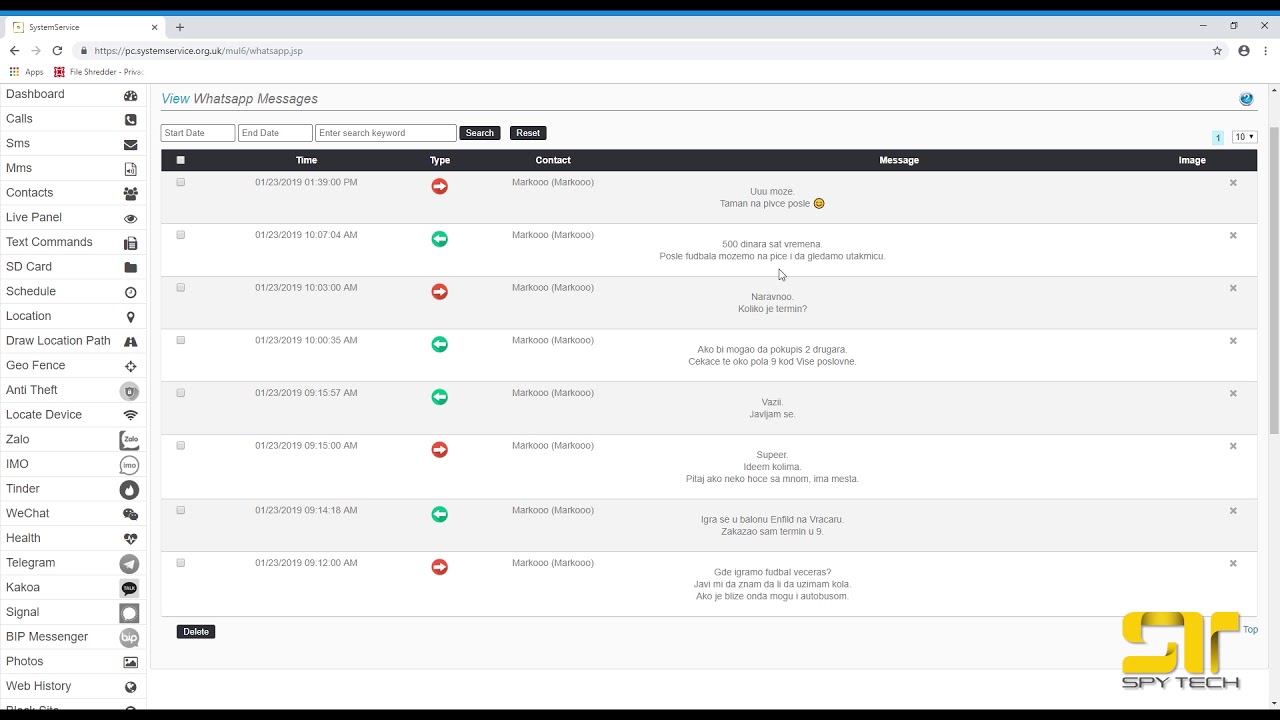Click the Delete button
Image resolution: width=1280 pixels, height=720 pixels.
tap(196, 632)
